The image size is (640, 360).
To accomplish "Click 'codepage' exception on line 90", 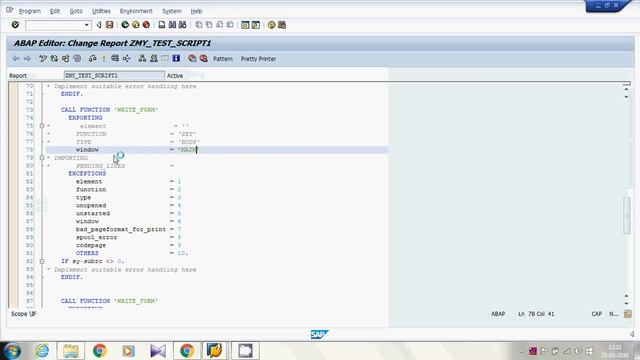I will pyautogui.click(x=91, y=245).
